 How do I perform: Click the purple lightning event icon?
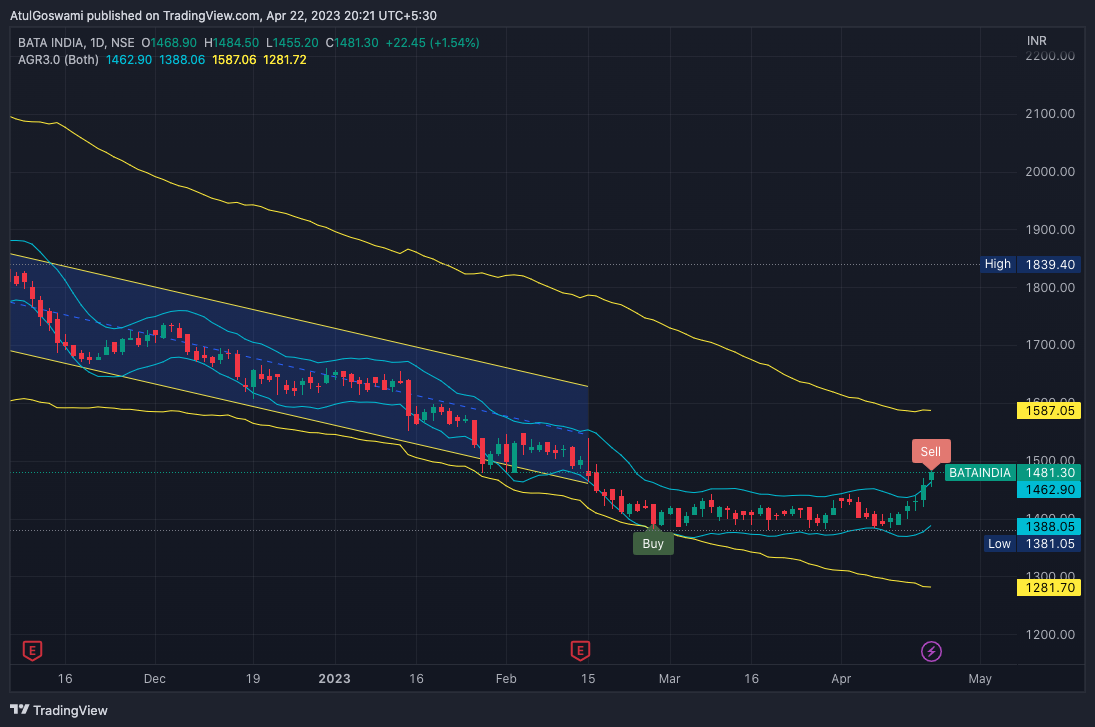[932, 651]
